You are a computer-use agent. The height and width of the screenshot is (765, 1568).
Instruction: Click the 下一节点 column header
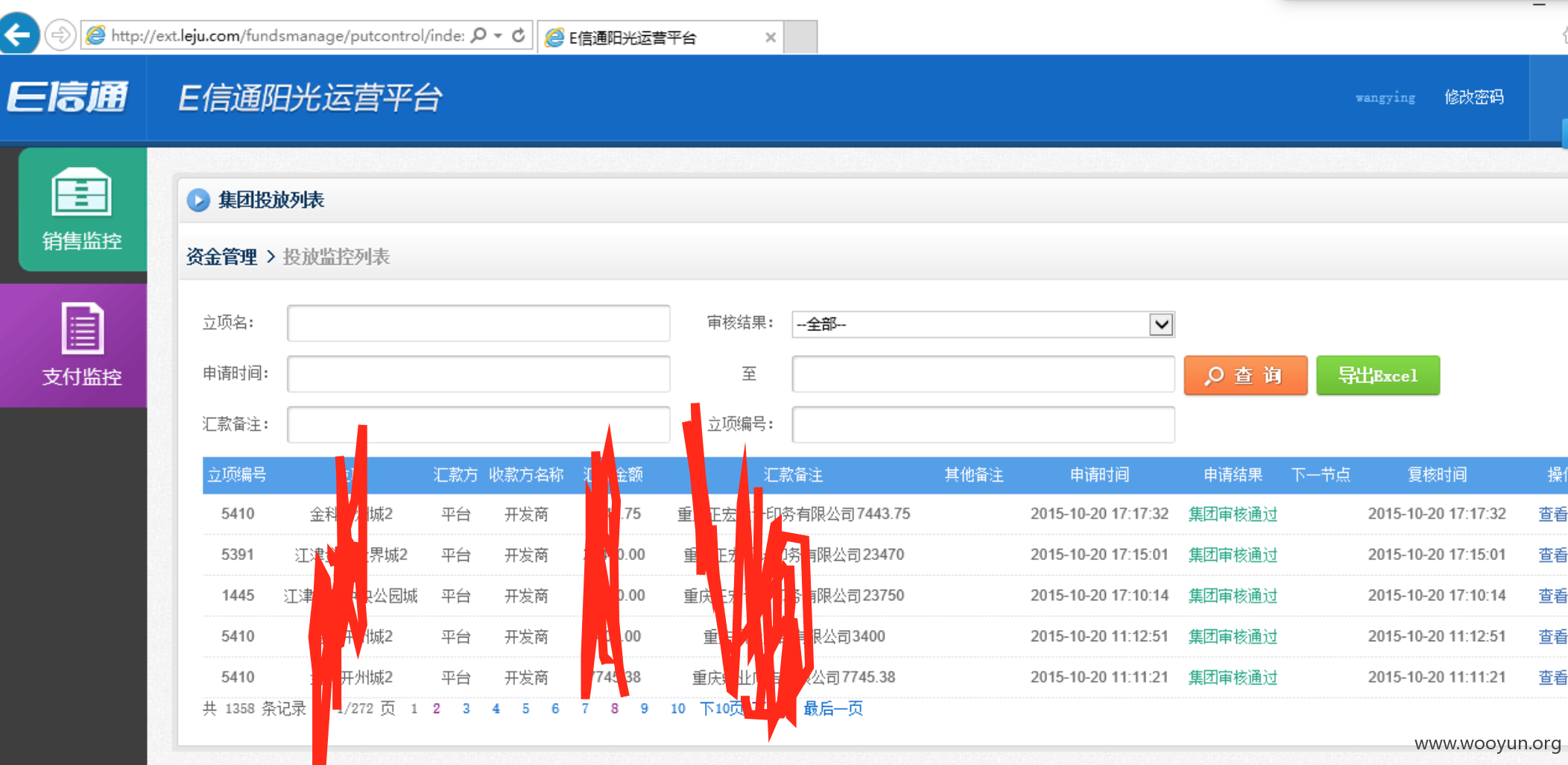tap(1321, 475)
